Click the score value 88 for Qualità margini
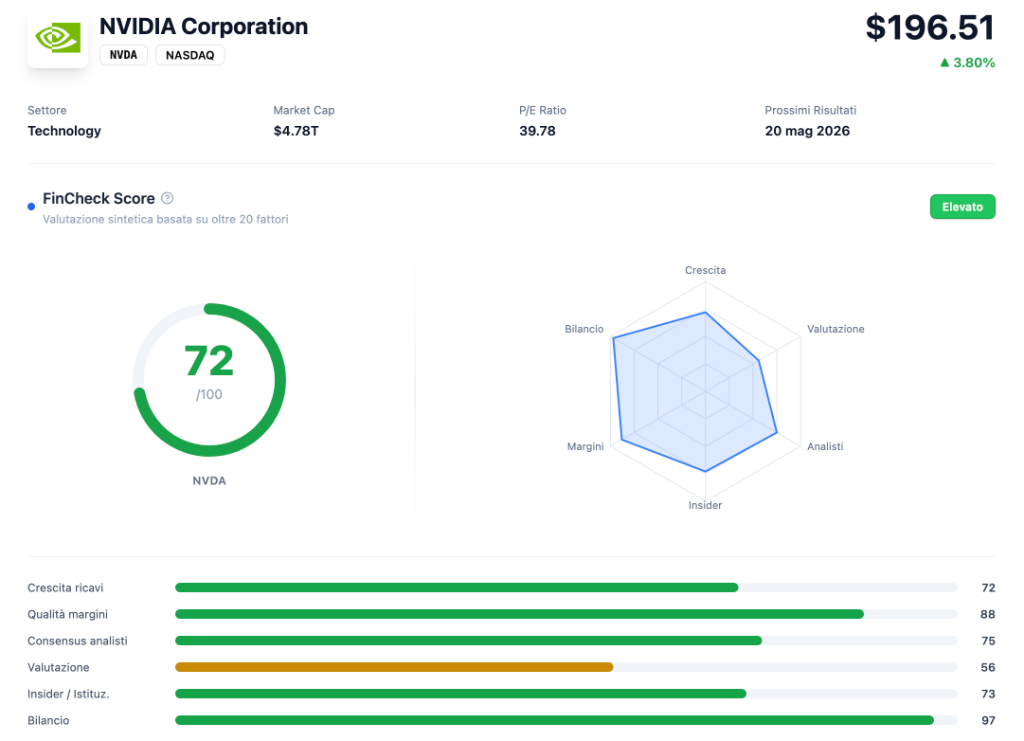 (988, 614)
